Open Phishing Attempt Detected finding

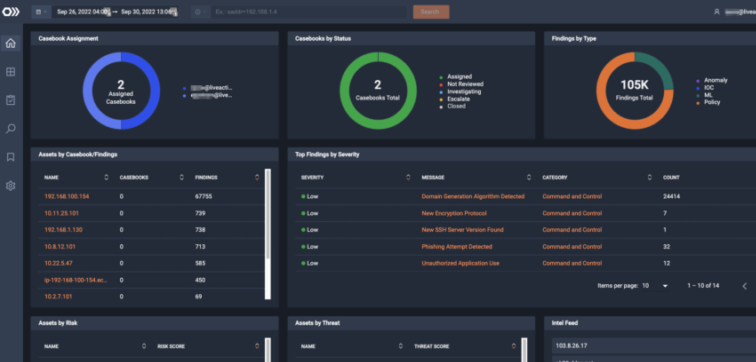[x=457, y=247]
